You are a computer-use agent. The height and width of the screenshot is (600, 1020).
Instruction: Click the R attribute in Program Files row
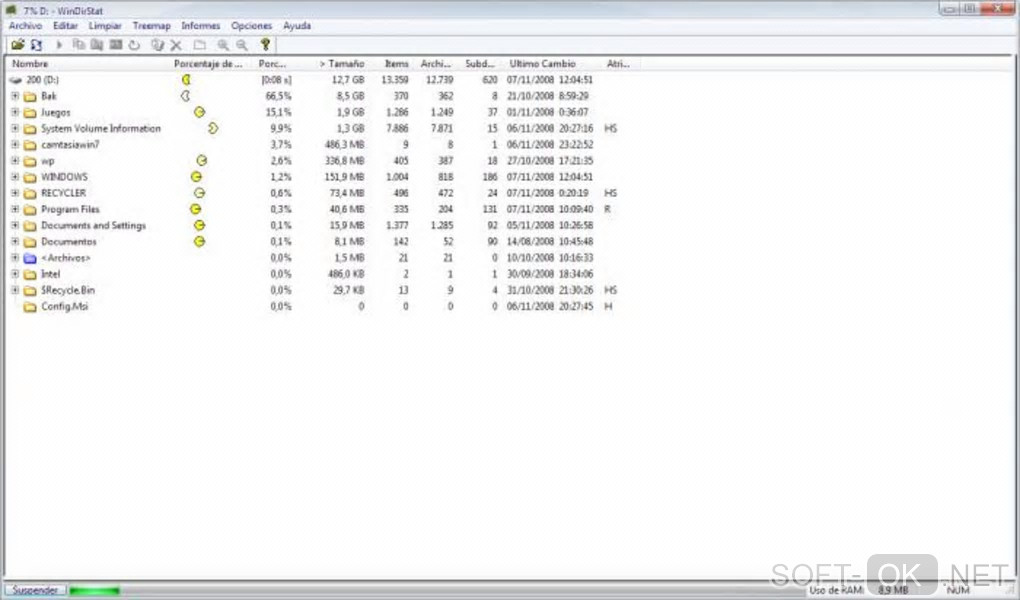[608, 210]
